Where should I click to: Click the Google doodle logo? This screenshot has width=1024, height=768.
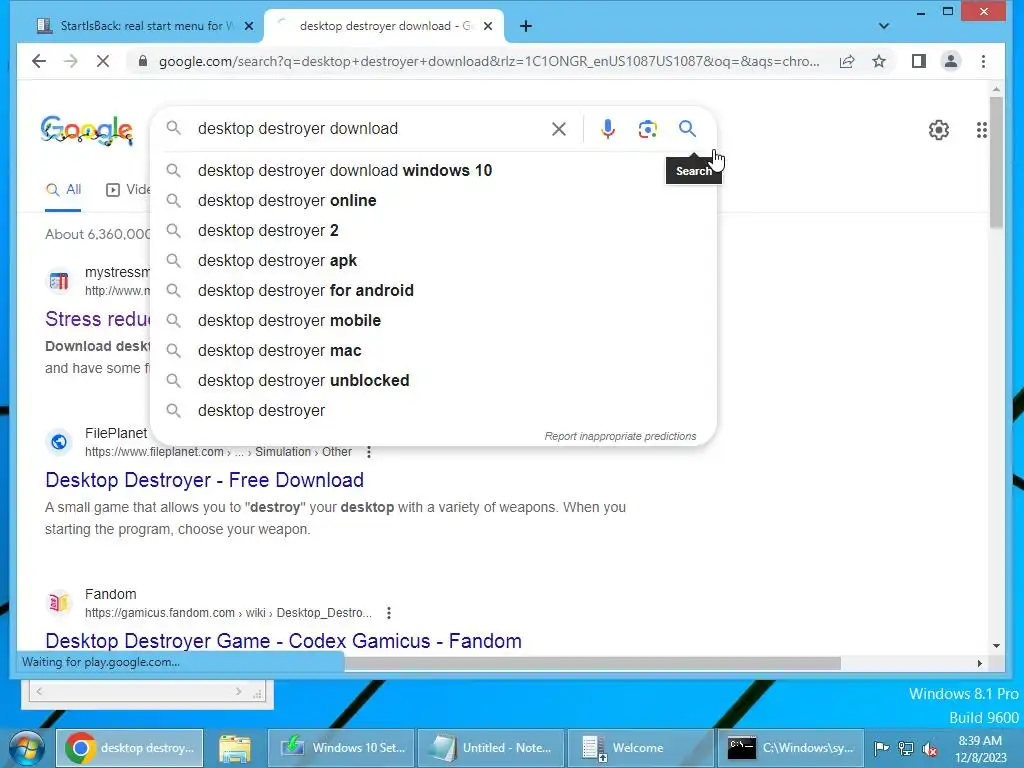coord(87,130)
